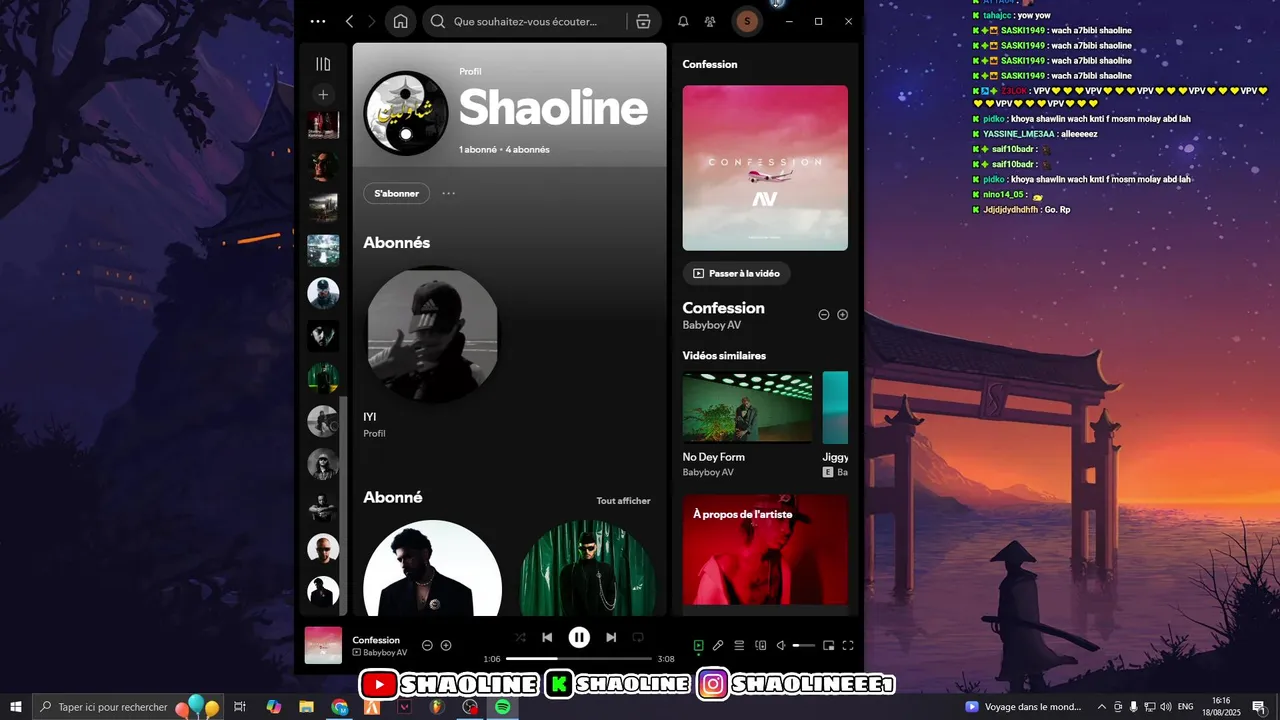The width and height of the screenshot is (1280, 720).
Task: Open the notifications bell
Action: (683, 21)
